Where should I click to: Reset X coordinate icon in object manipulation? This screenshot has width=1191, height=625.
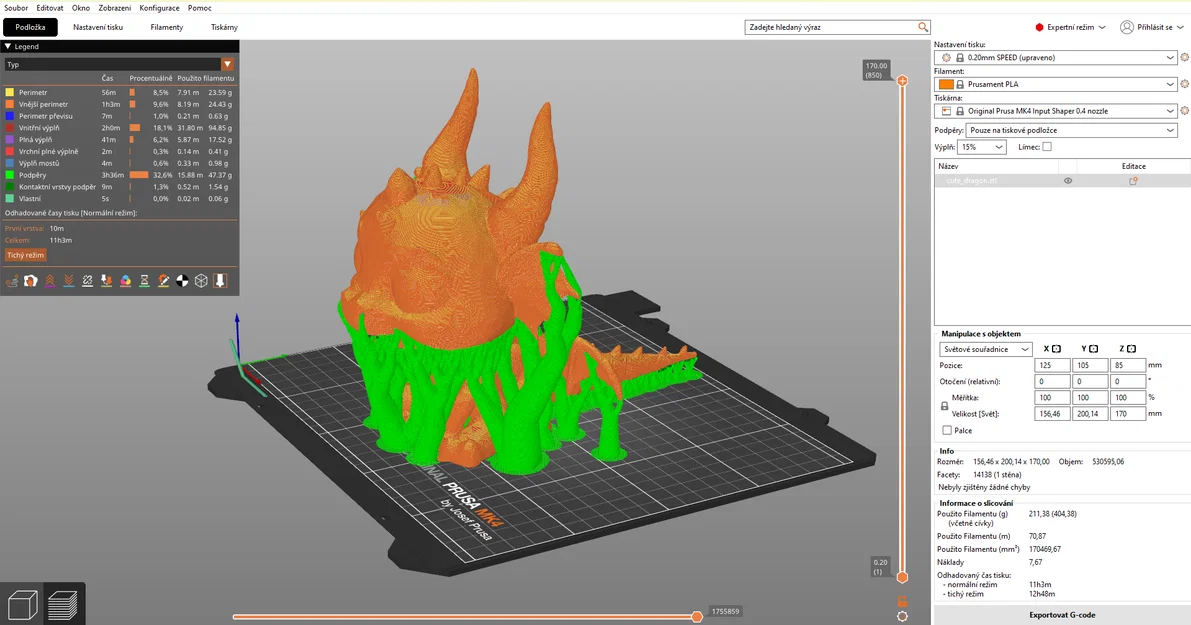point(1056,349)
